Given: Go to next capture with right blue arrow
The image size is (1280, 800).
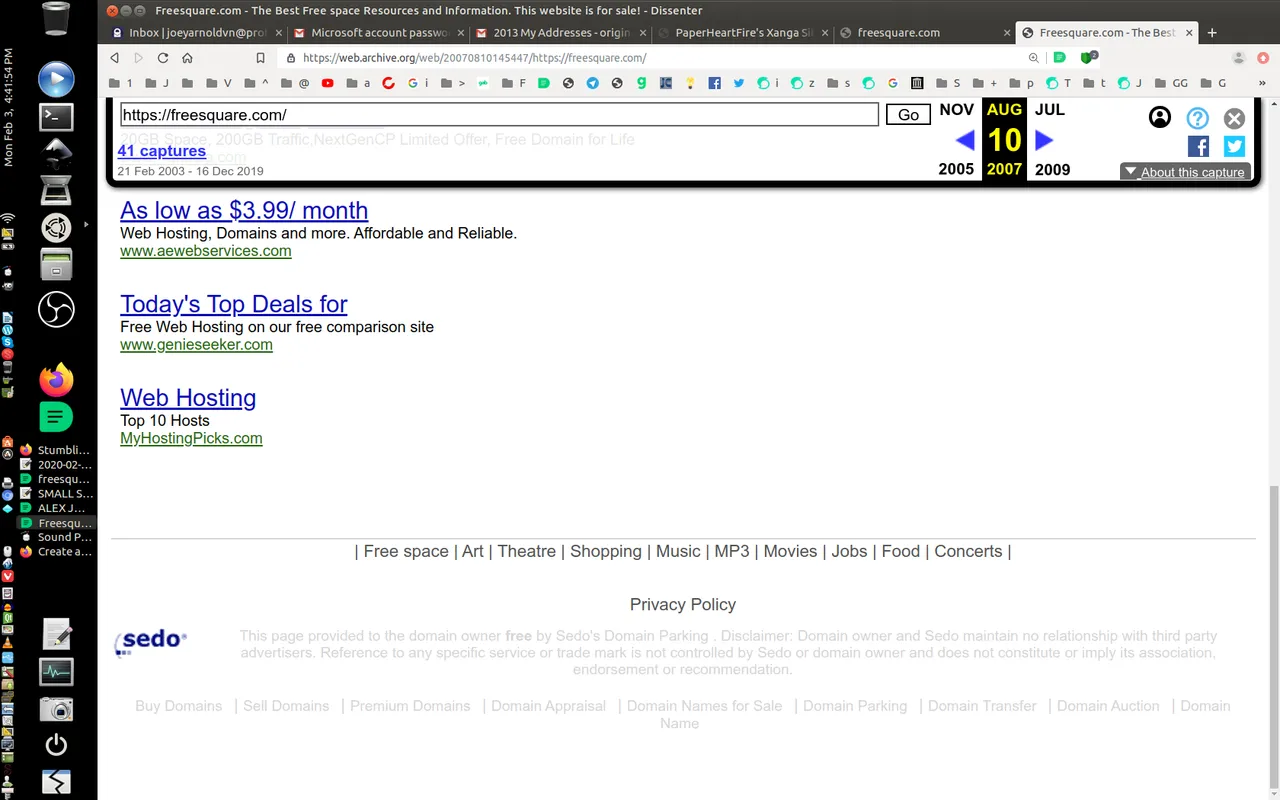Looking at the screenshot, I should [1044, 140].
